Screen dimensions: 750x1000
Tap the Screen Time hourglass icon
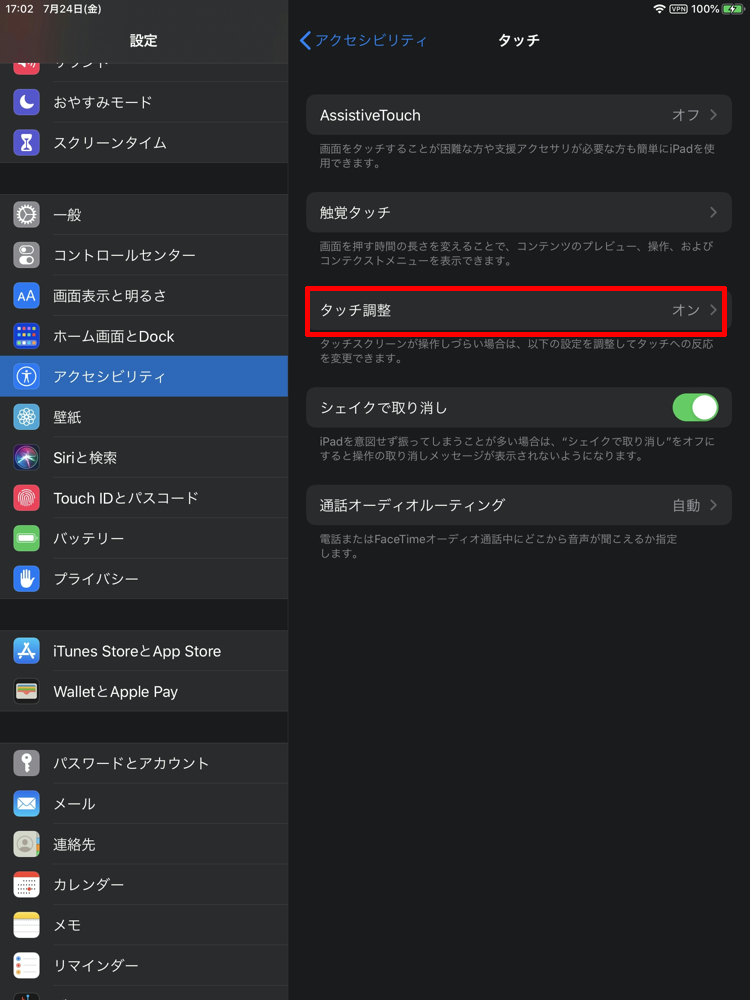pos(26,143)
